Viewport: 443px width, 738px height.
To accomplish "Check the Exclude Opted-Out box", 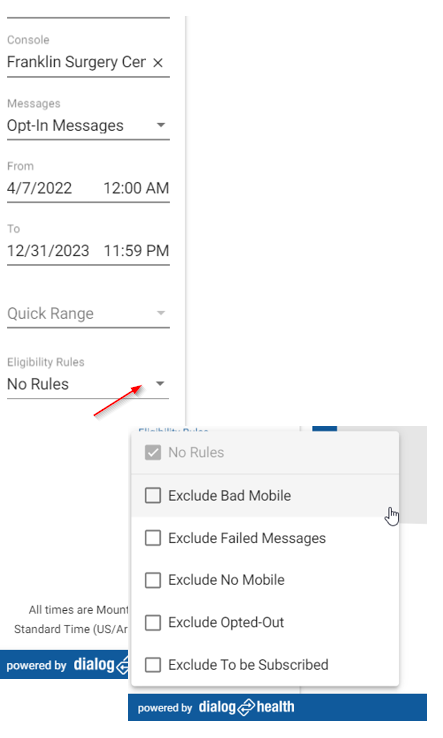I will 153,623.
